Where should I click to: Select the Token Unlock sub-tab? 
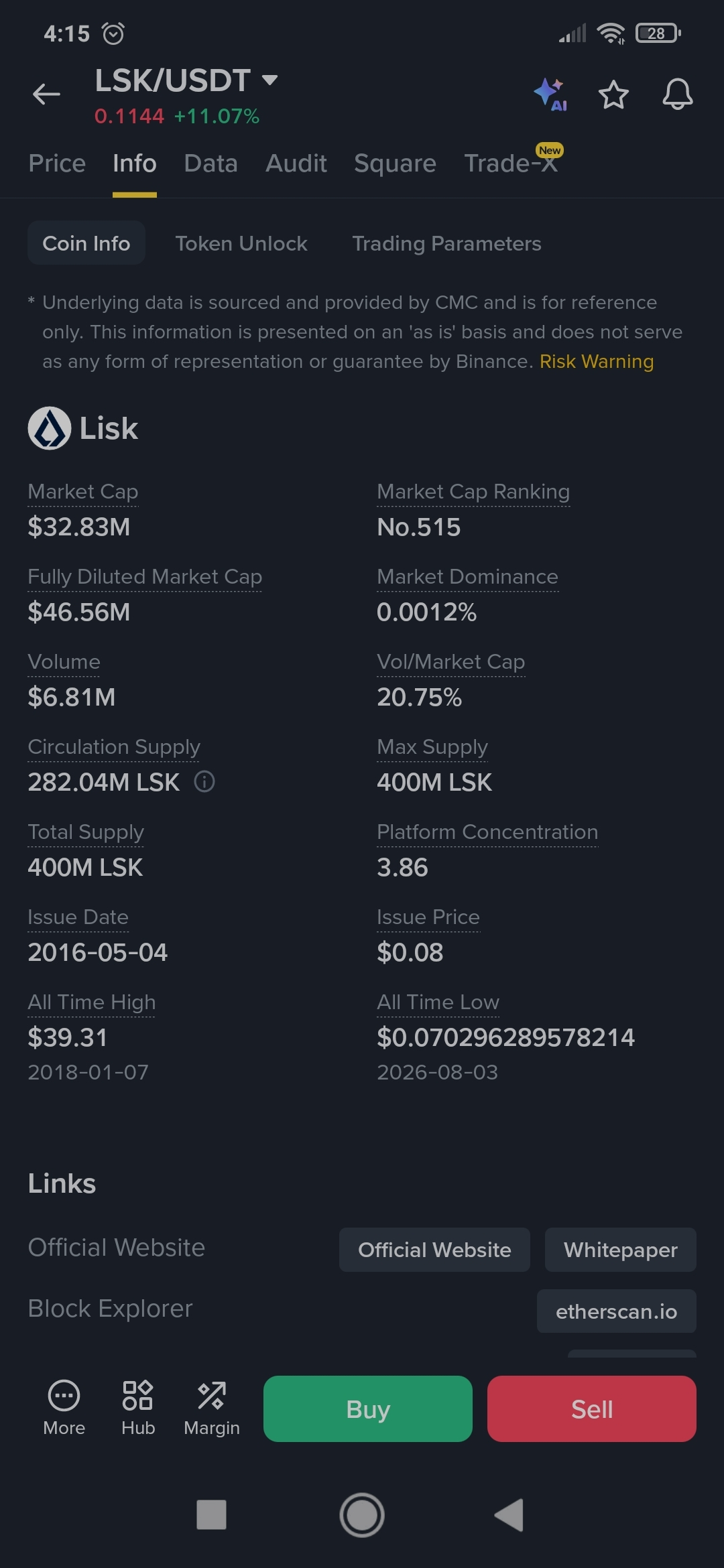coord(241,243)
